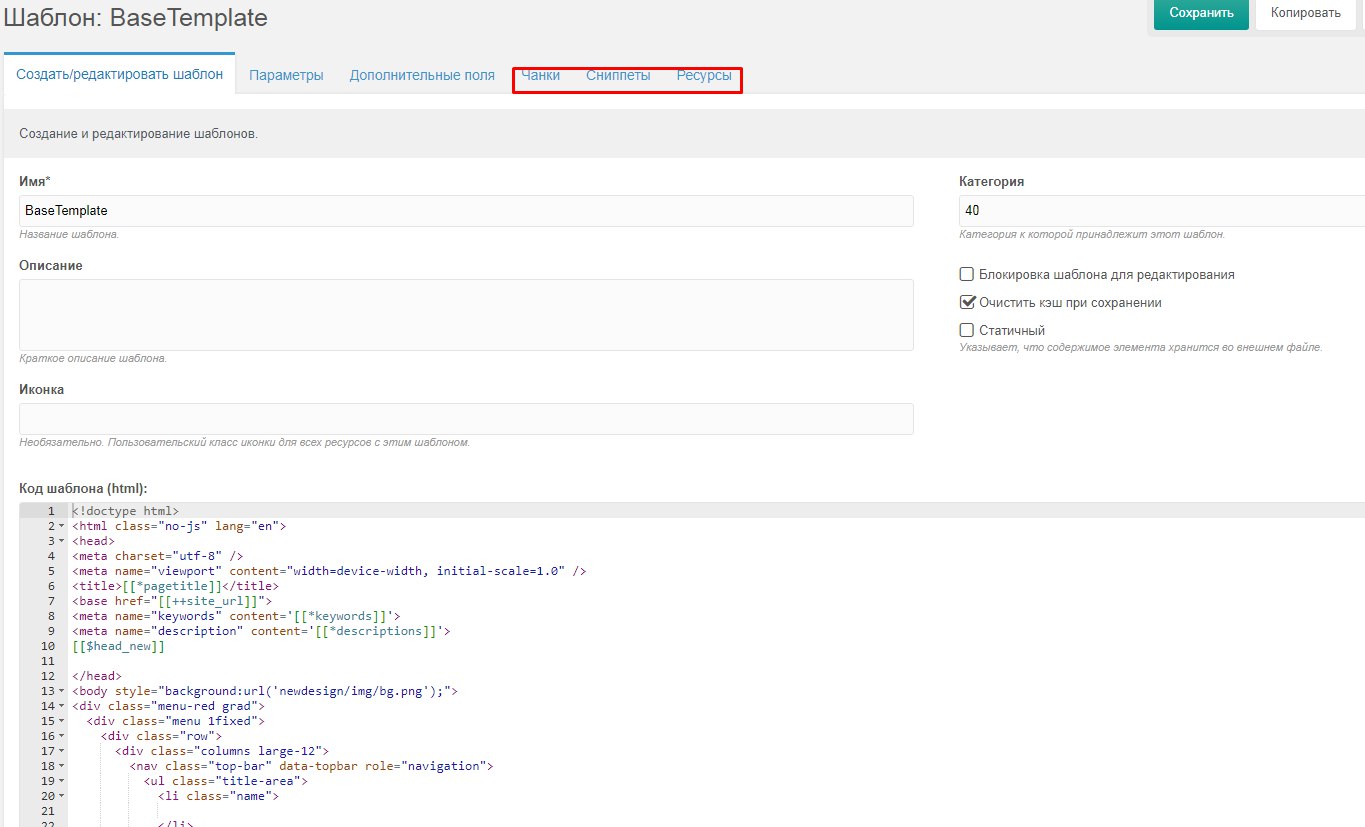
Task: Enable Блокировка шаблона для редактирования checkbox
Action: pos(967,274)
